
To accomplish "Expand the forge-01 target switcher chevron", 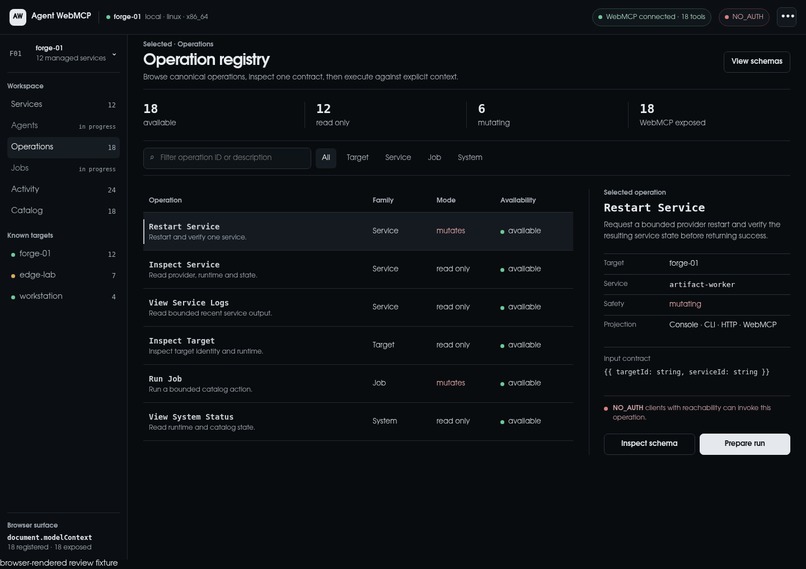I will [x=114, y=53].
